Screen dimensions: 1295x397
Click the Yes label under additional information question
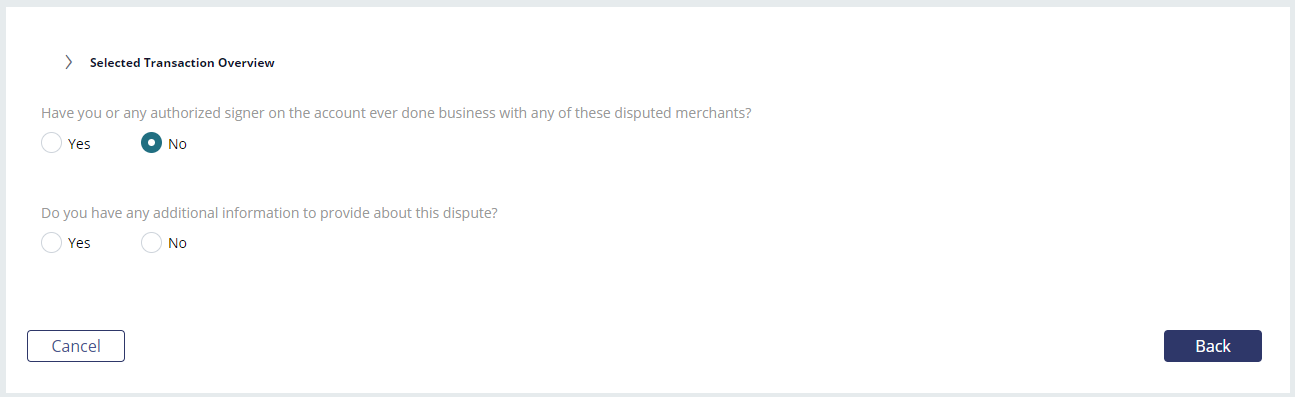point(79,243)
